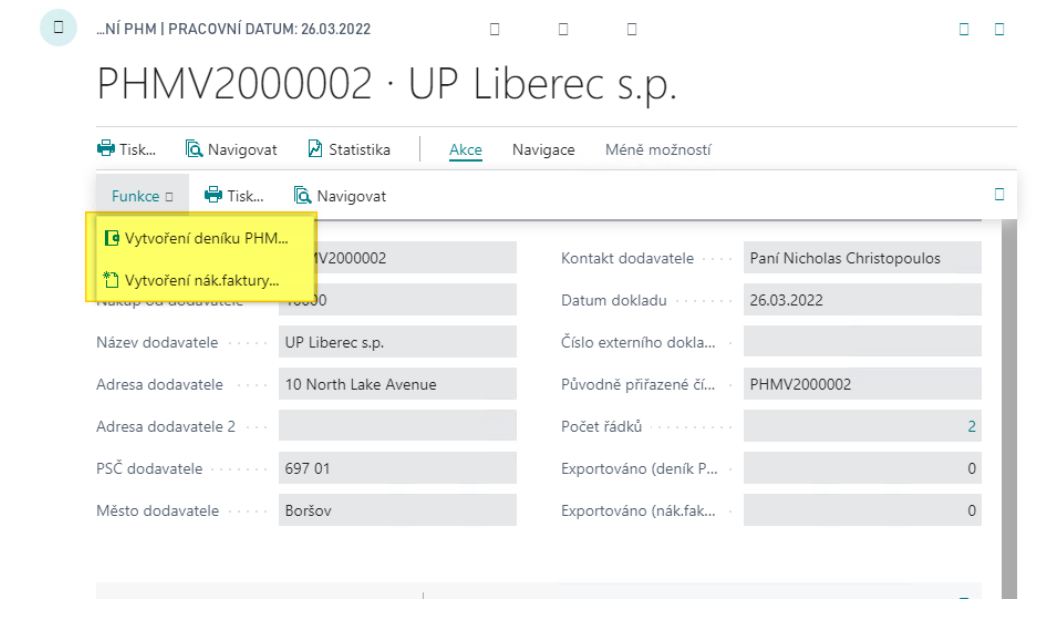Collapse the Funkce dropdown menu
This screenshot has height=631, width=1059.
[x=142, y=196]
